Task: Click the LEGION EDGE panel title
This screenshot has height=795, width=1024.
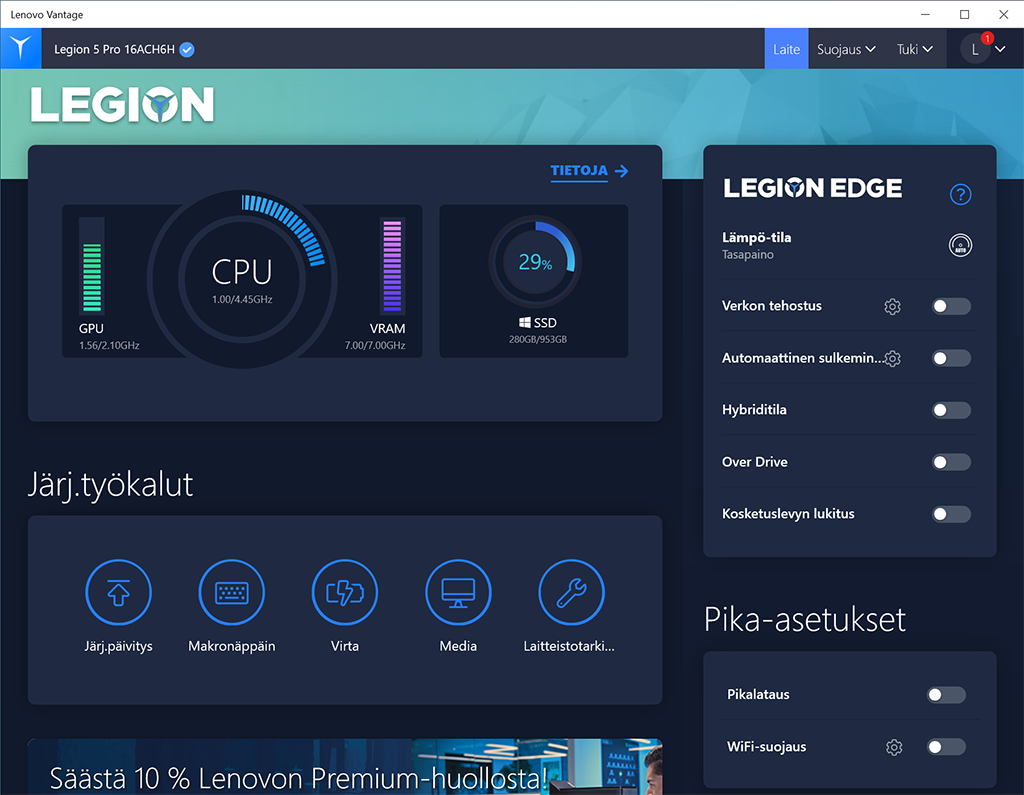Action: [812, 188]
